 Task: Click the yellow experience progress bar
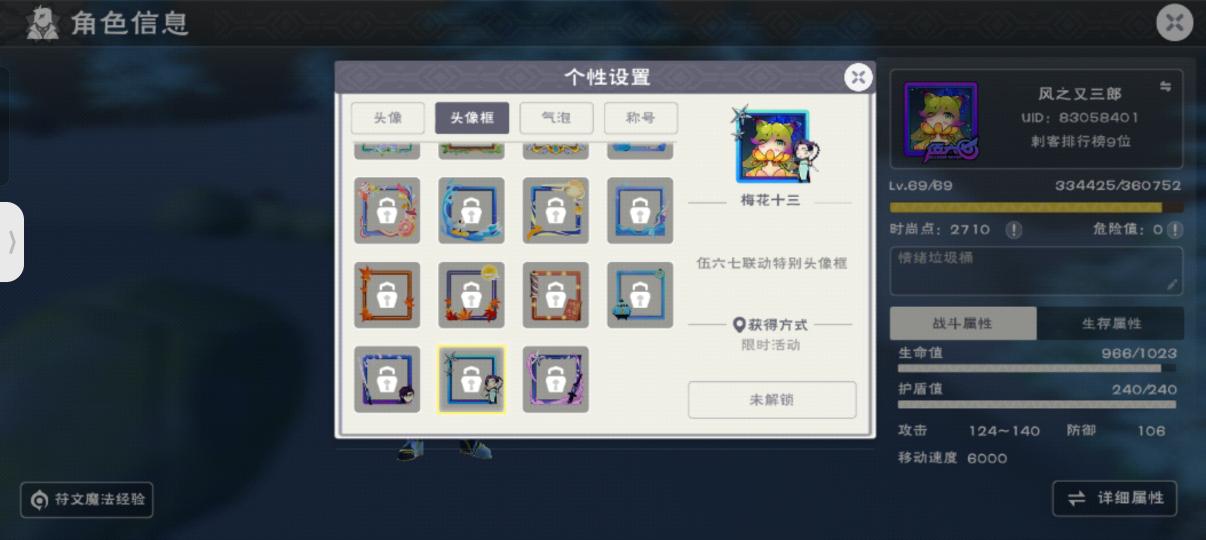1036,208
